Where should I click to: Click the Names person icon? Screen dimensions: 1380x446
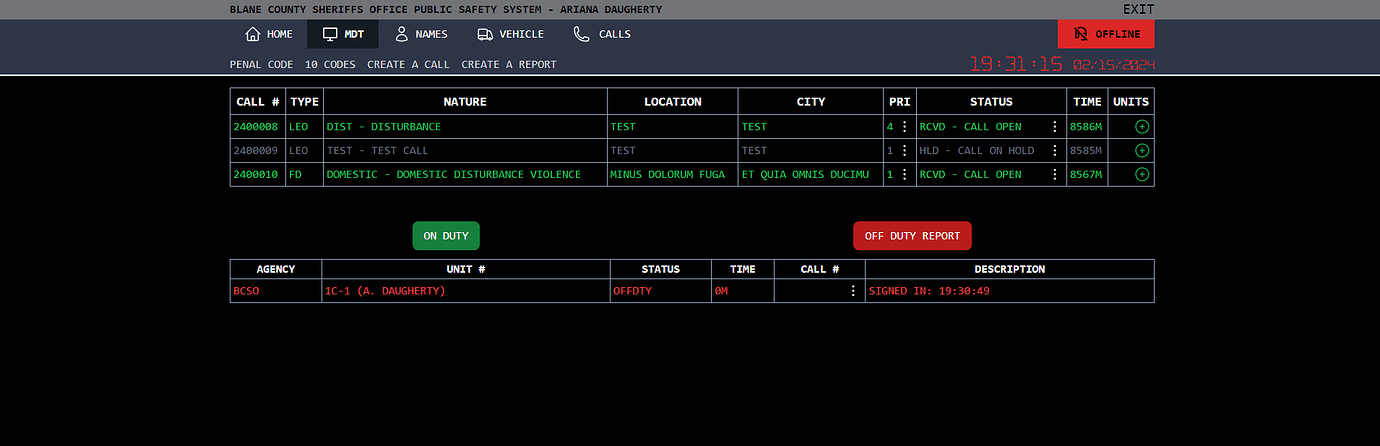point(402,34)
